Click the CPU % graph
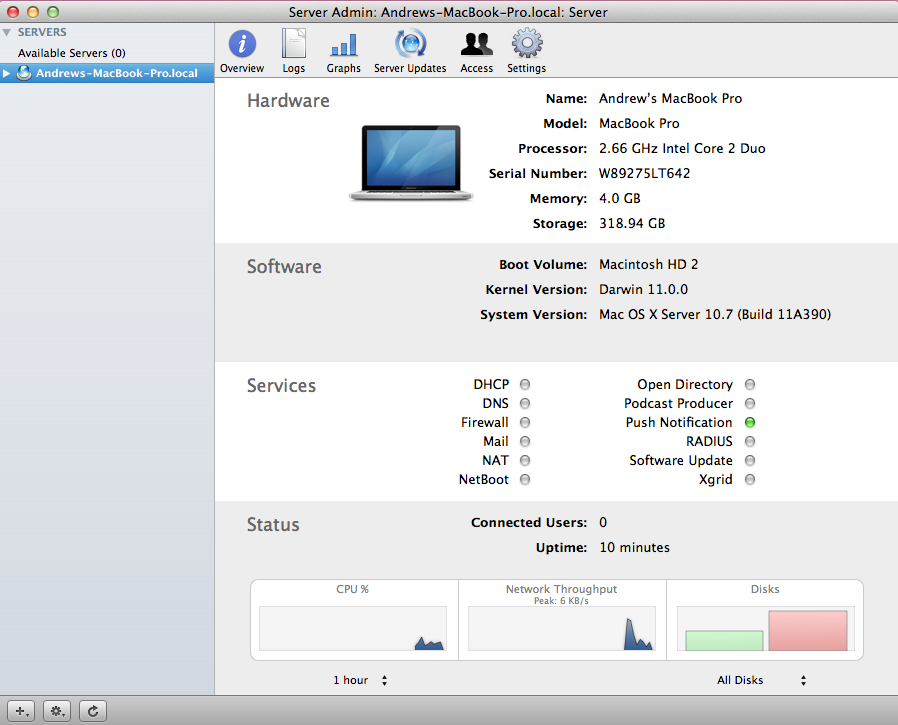The height and width of the screenshot is (725, 898). (353, 628)
